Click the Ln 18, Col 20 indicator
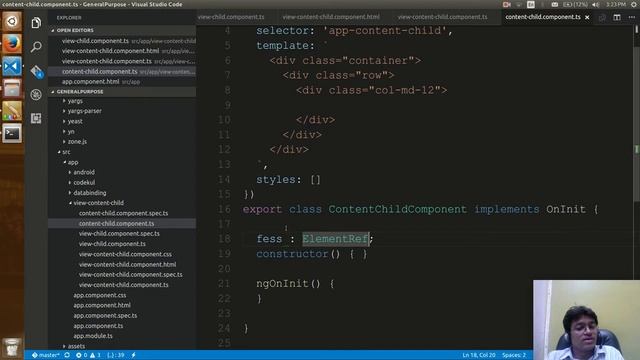The height and width of the screenshot is (360, 640). tap(479, 355)
